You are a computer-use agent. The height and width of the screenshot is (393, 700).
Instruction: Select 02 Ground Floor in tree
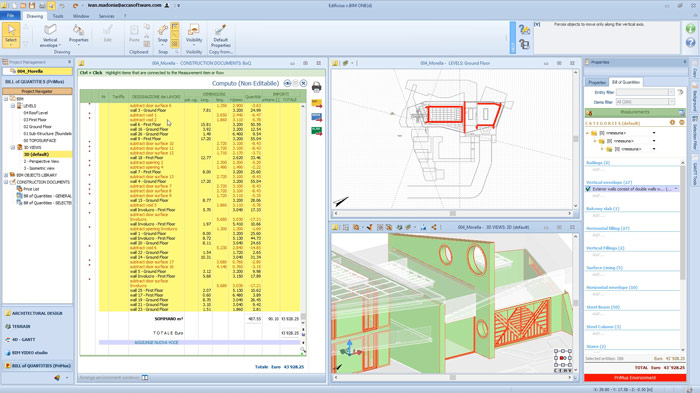click(38, 127)
